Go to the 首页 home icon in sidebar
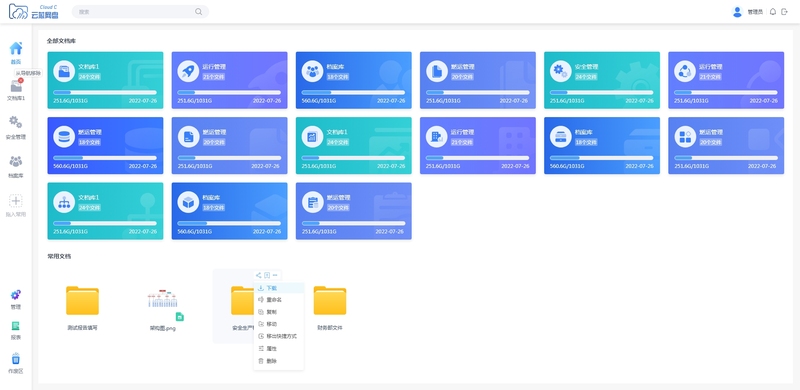This screenshot has height=390, width=800. tap(16, 48)
